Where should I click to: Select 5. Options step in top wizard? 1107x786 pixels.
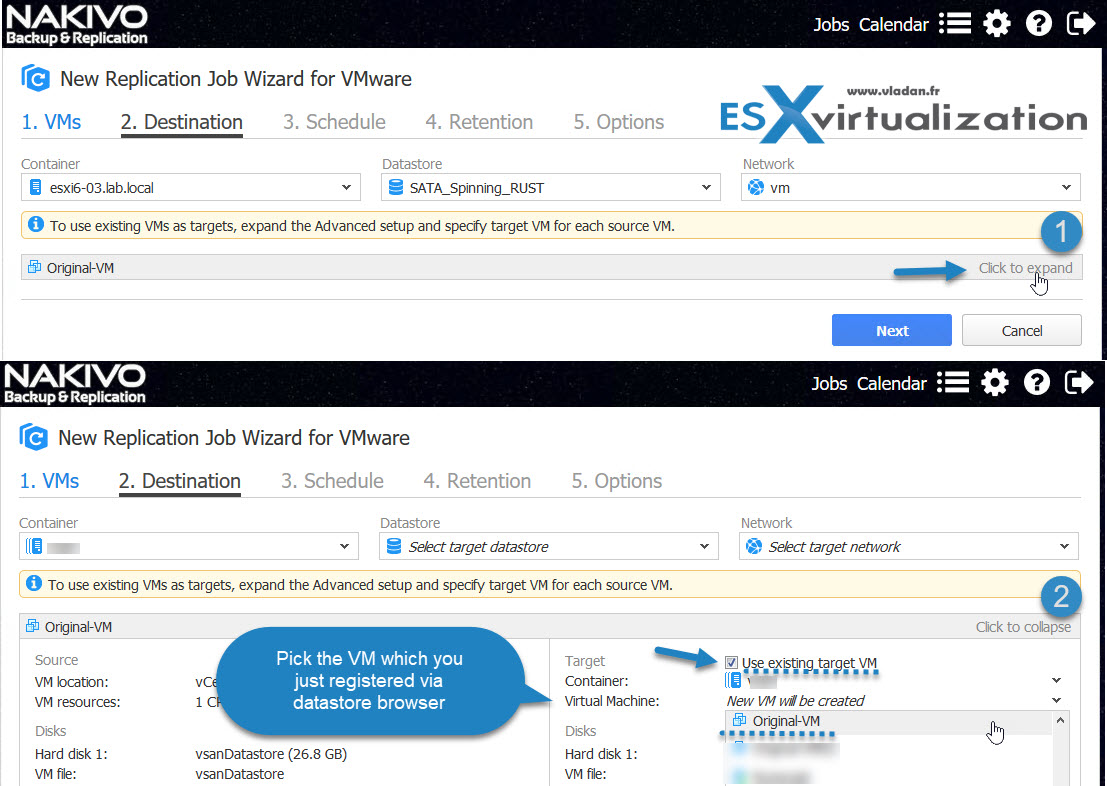618,122
